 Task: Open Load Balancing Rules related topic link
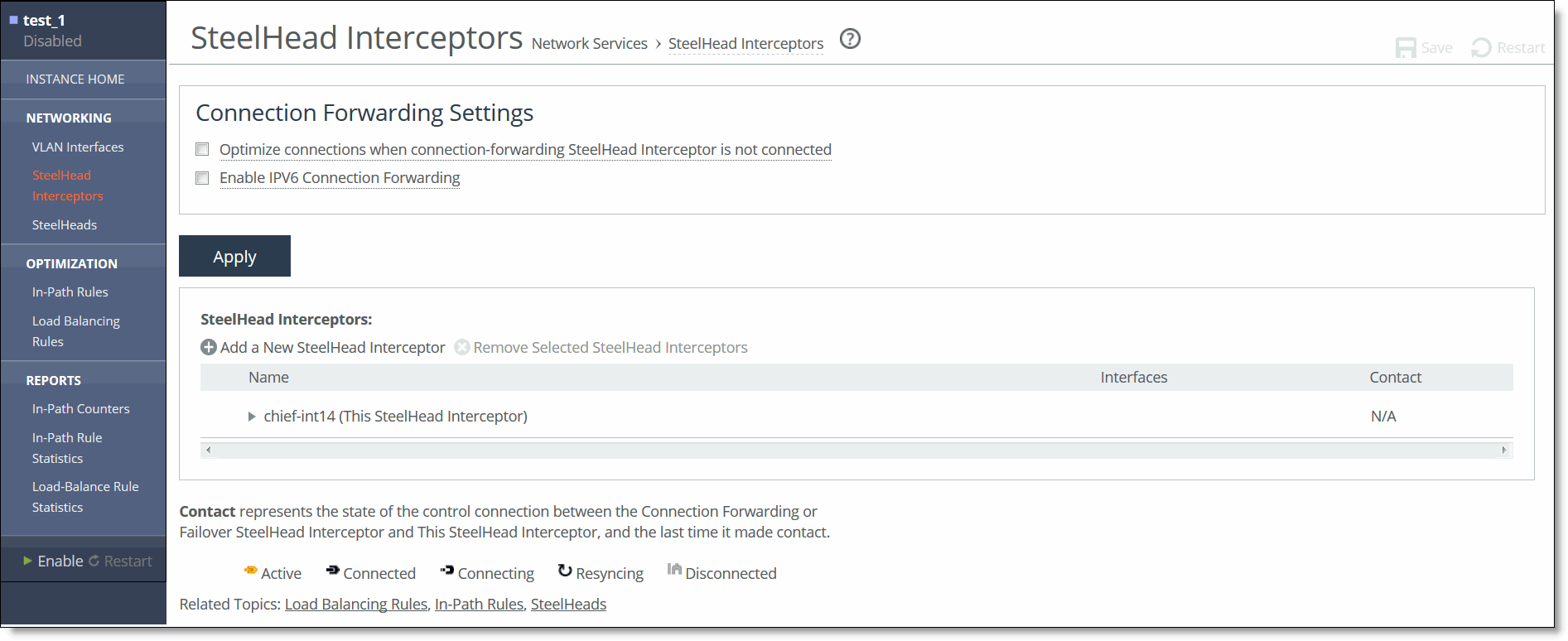pos(356,605)
